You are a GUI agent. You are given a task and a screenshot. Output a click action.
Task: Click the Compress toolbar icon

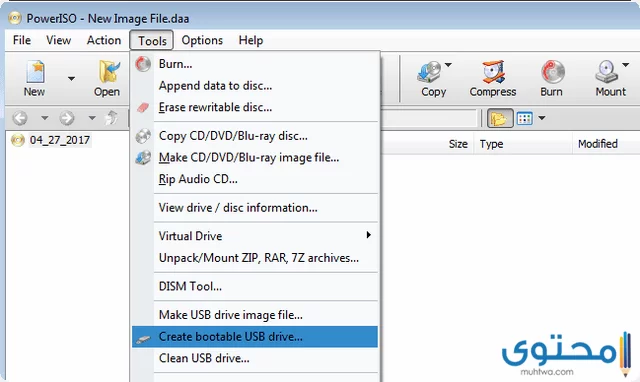(493, 72)
